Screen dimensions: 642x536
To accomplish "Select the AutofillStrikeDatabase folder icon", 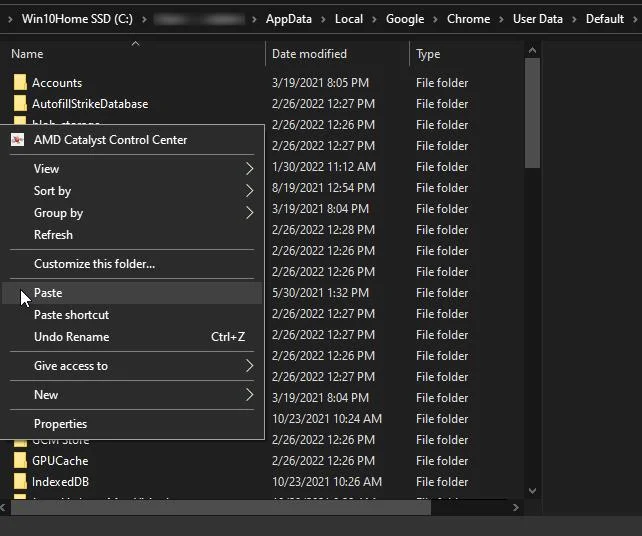I will pos(20,103).
